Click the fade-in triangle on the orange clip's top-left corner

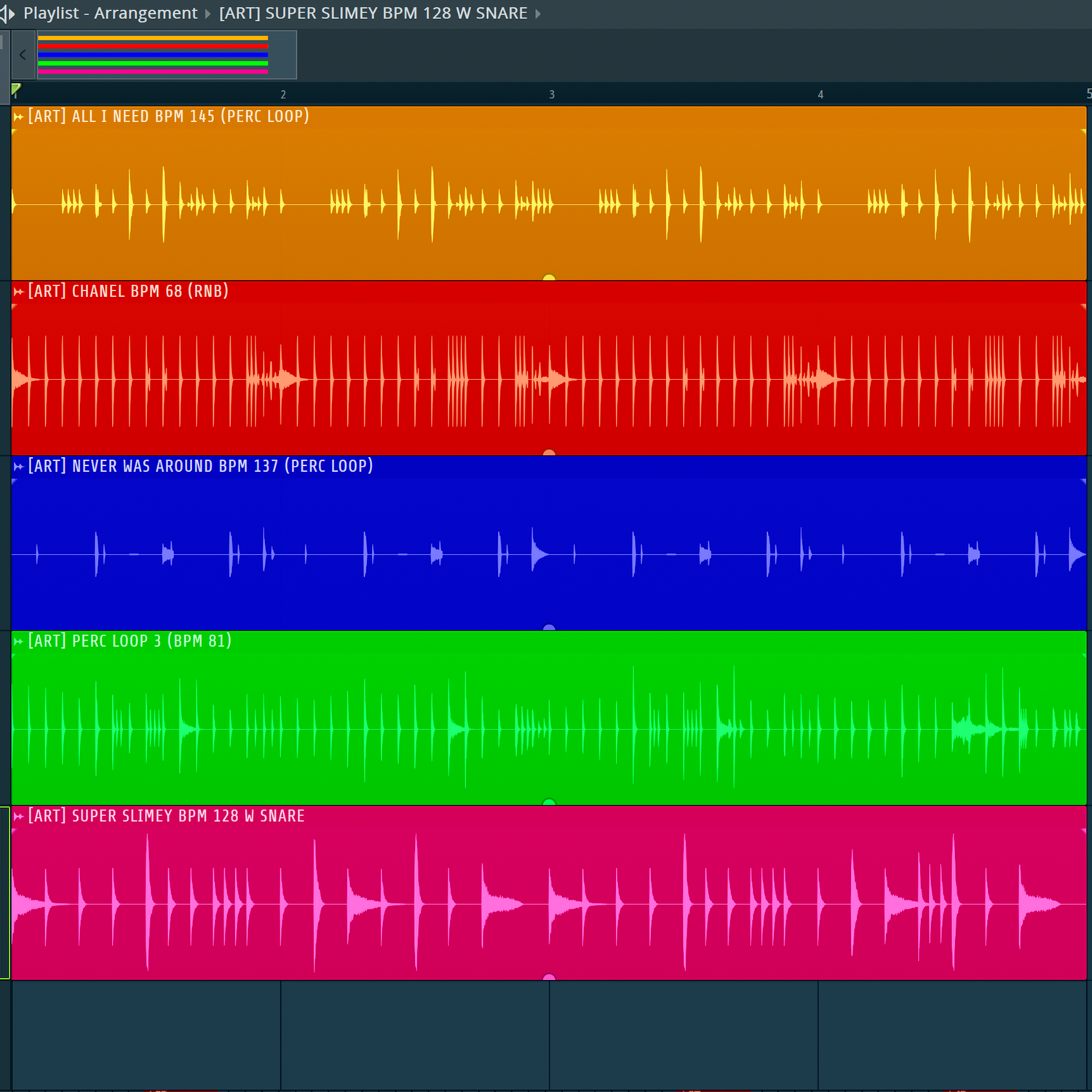[x=15, y=132]
